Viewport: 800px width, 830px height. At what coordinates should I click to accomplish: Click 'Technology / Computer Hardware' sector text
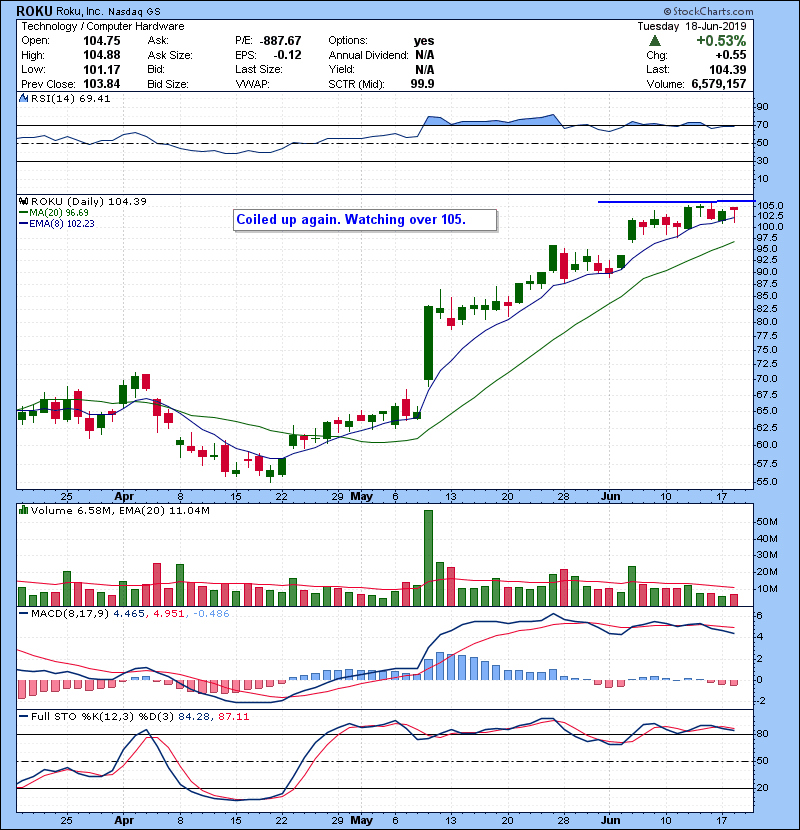click(x=103, y=26)
